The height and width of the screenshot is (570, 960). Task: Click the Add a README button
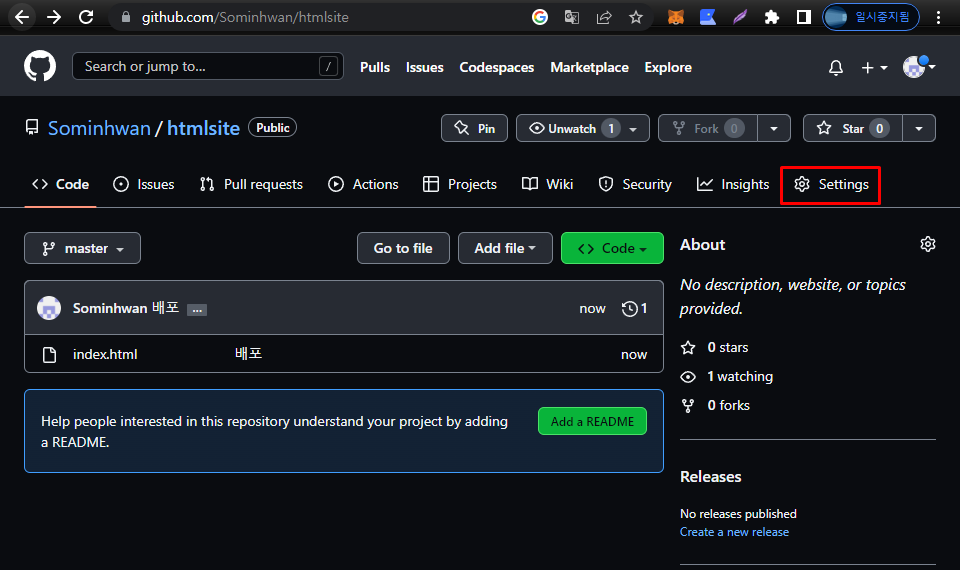(x=592, y=421)
